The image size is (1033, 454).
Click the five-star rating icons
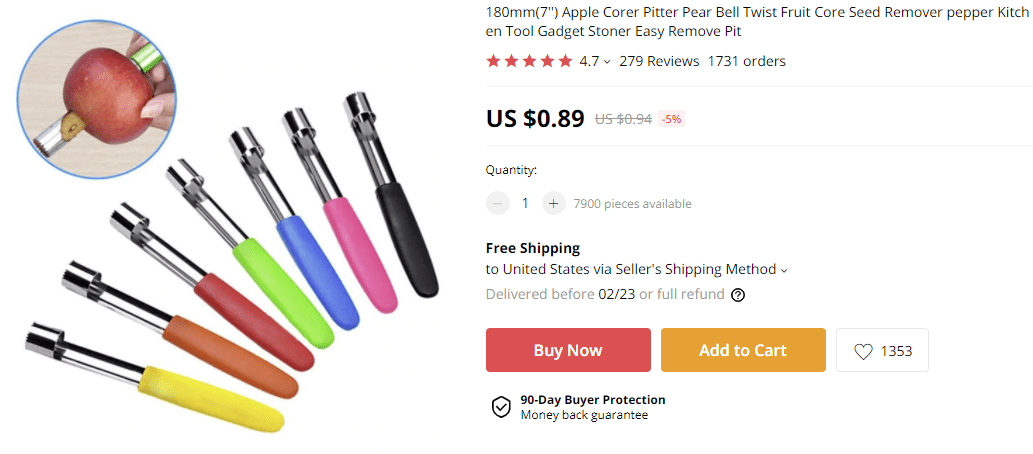[529, 61]
